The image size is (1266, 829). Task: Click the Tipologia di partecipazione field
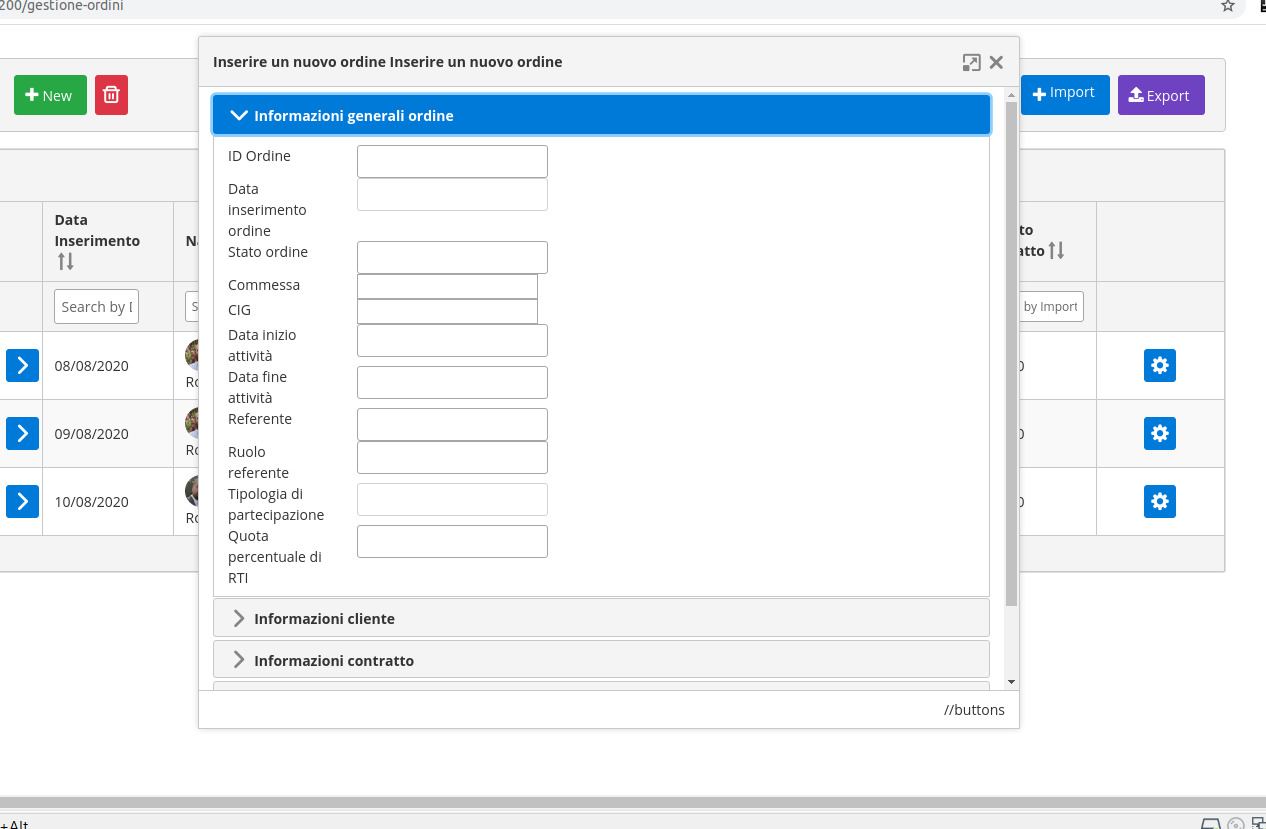coord(452,499)
